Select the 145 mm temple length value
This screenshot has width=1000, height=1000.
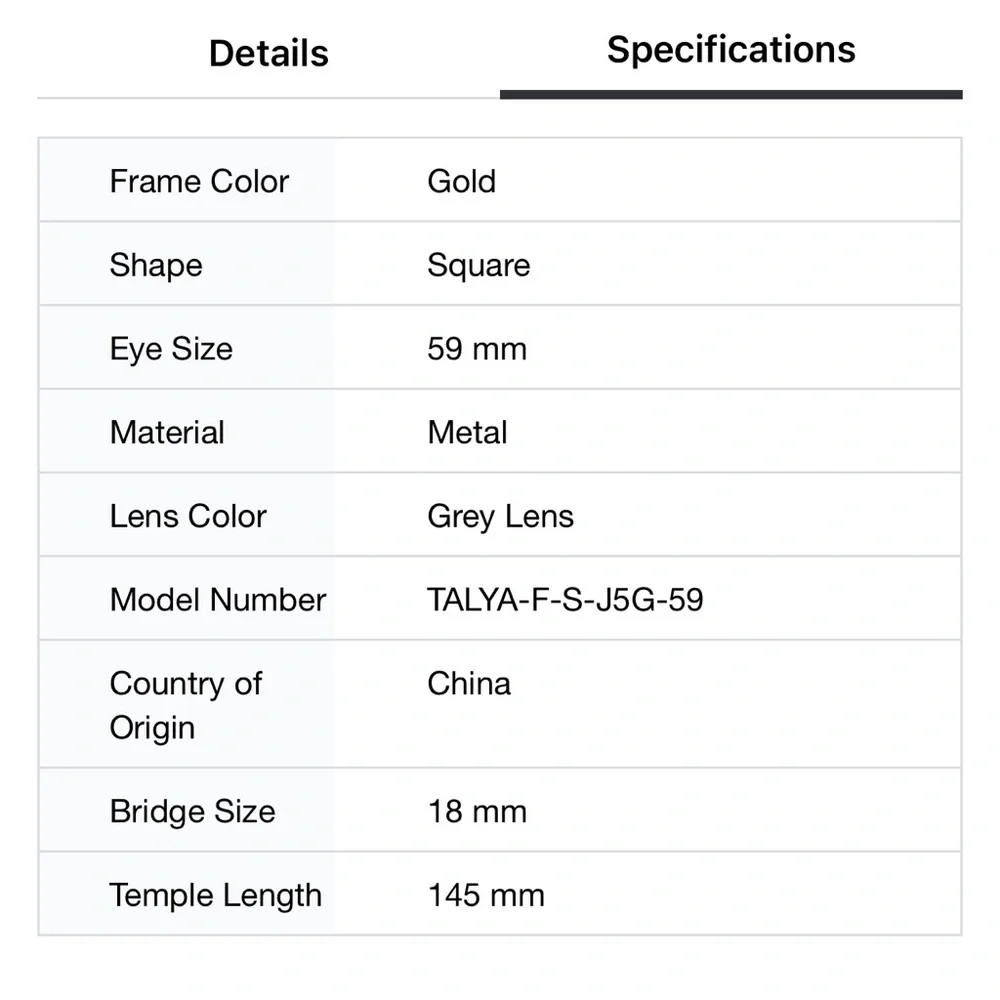tap(486, 895)
